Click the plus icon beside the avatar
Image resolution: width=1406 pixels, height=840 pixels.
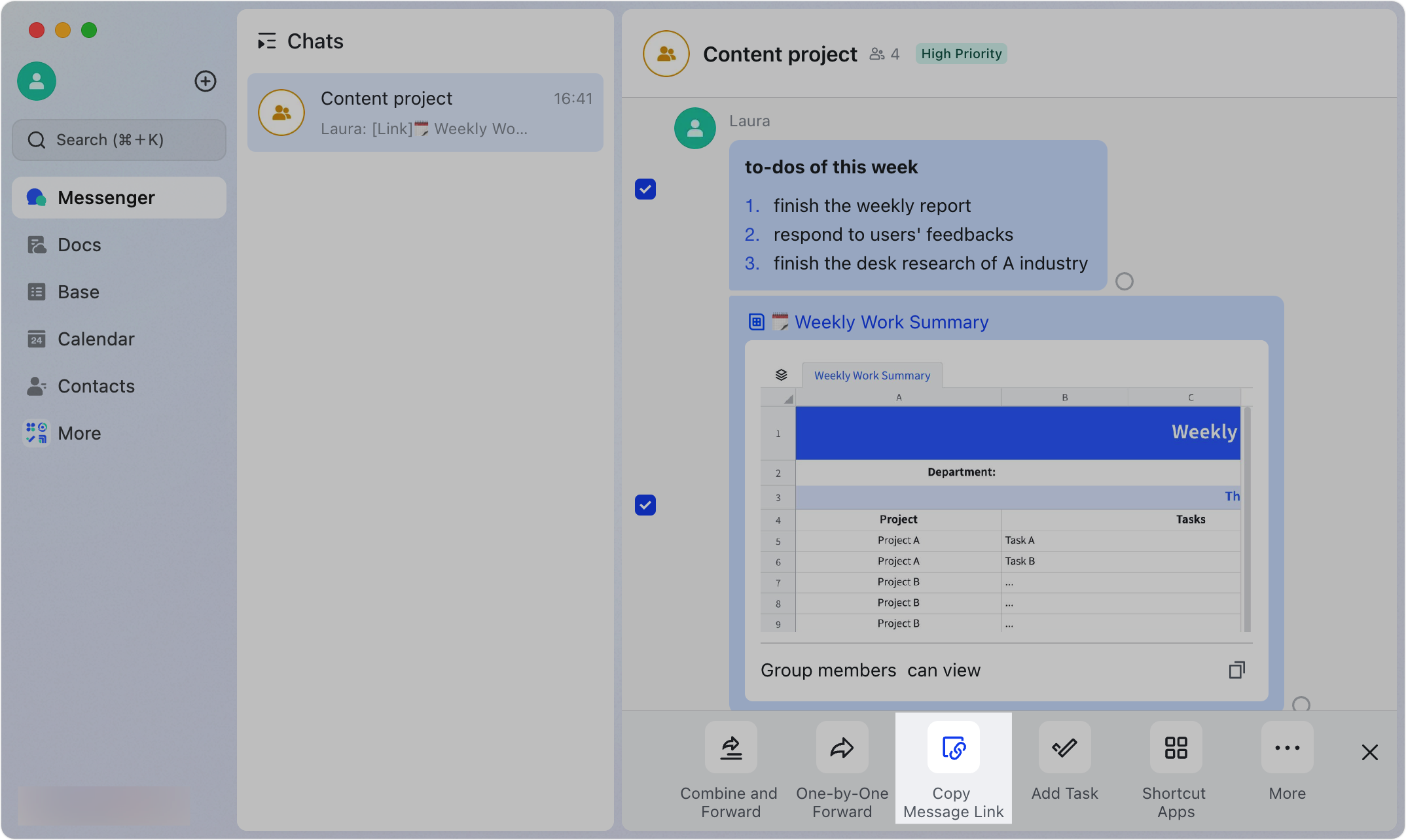pyautogui.click(x=206, y=81)
